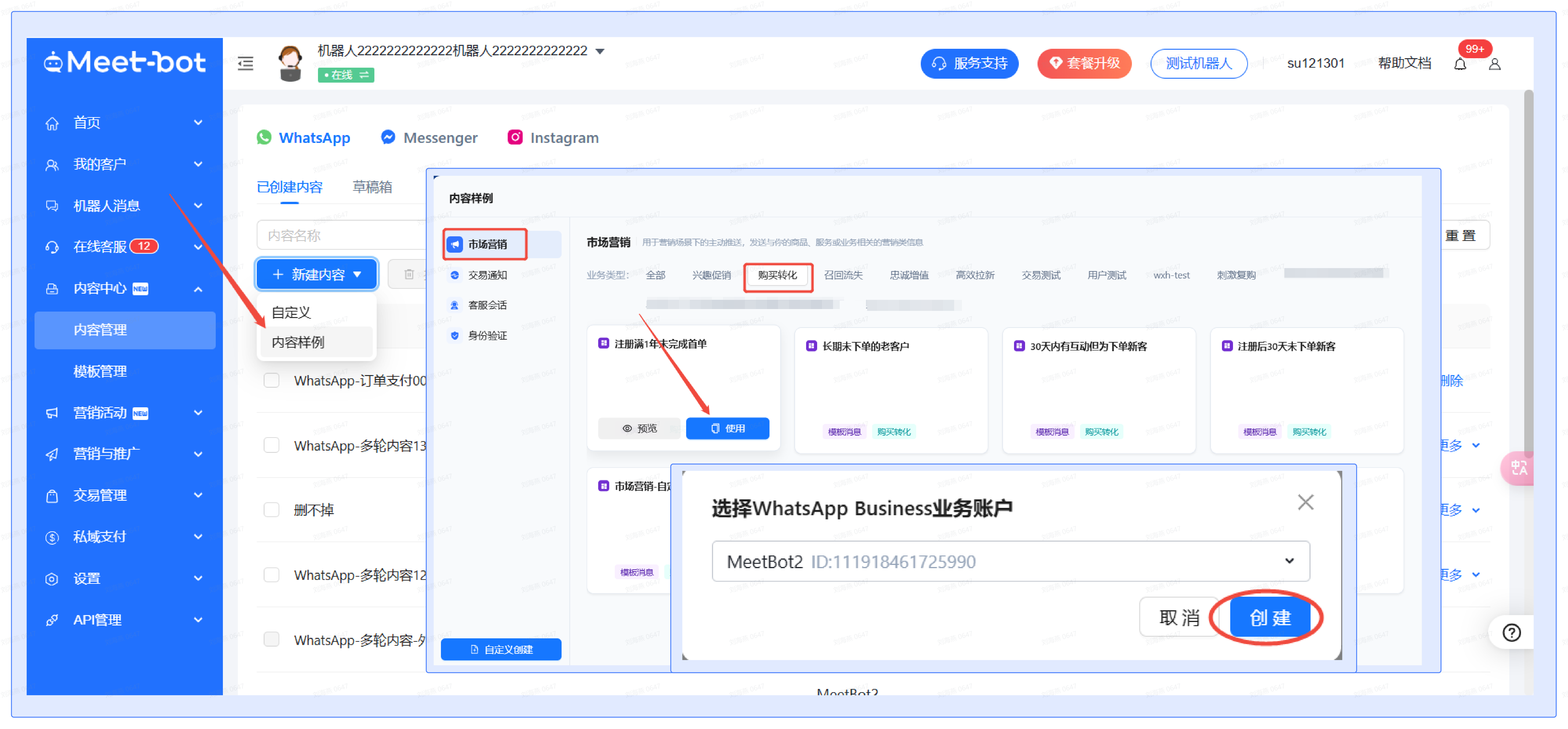The width and height of the screenshot is (1568, 729).
Task: Switch to the Instagram channel tab
Action: tap(553, 138)
